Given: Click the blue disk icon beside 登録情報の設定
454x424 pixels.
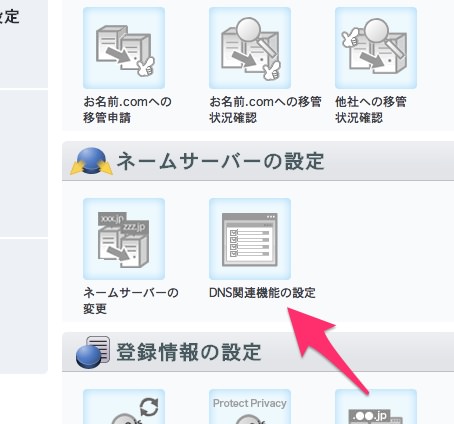Looking at the screenshot, I should click(93, 352).
